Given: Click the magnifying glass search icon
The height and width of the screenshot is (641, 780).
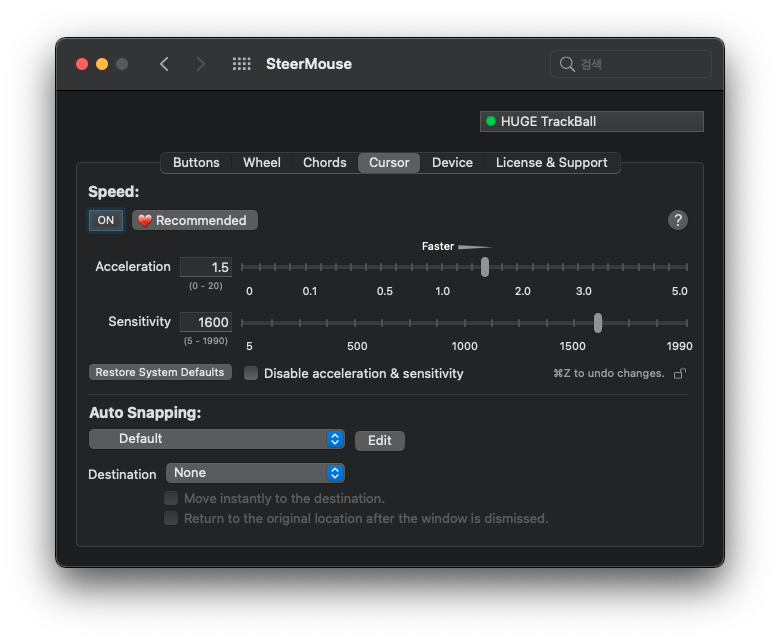Looking at the screenshot, I should [567, 64].
